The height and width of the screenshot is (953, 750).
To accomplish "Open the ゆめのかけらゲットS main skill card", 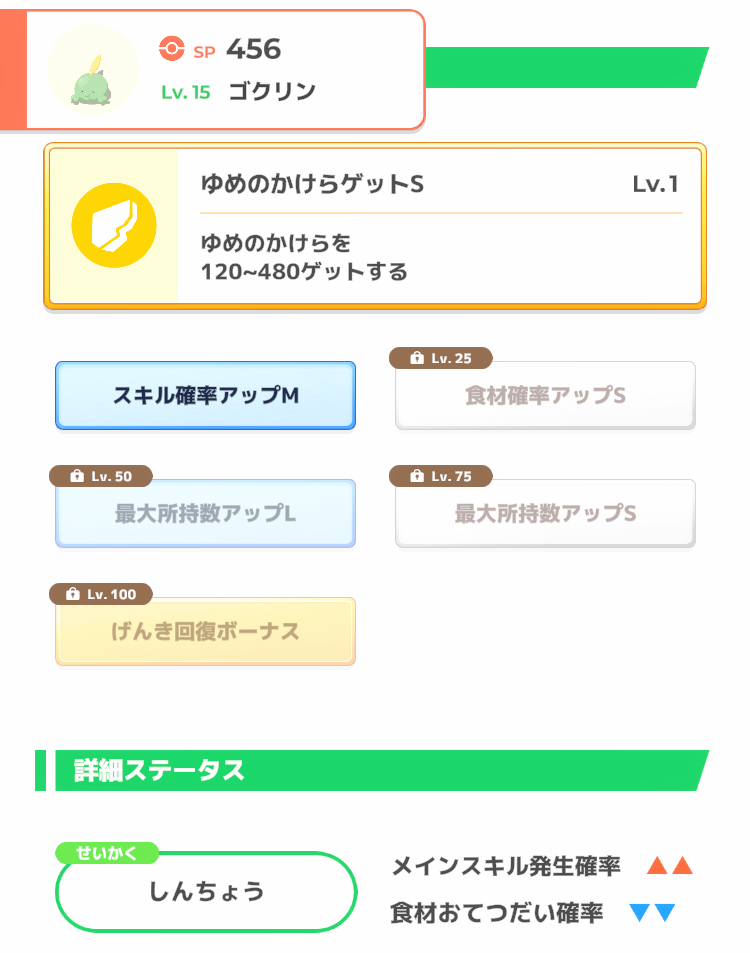I will coord(375,226).
